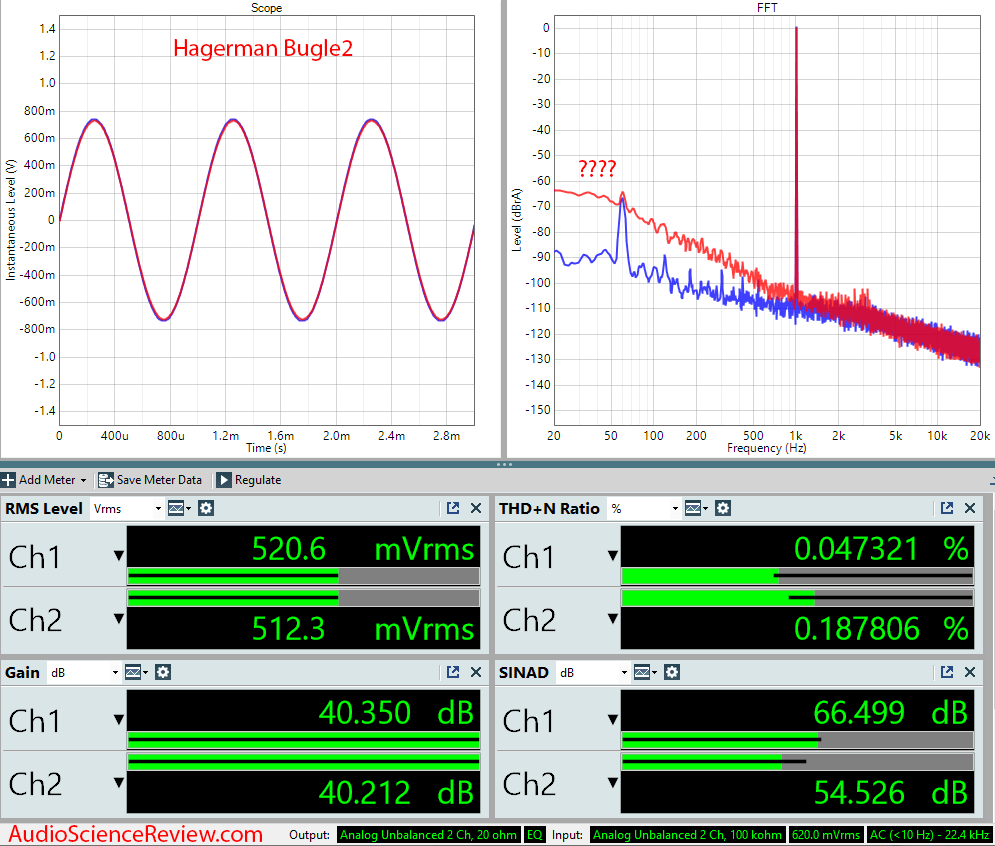Expand Gain Ch2 channel arrow

click(x=119, y=782)
